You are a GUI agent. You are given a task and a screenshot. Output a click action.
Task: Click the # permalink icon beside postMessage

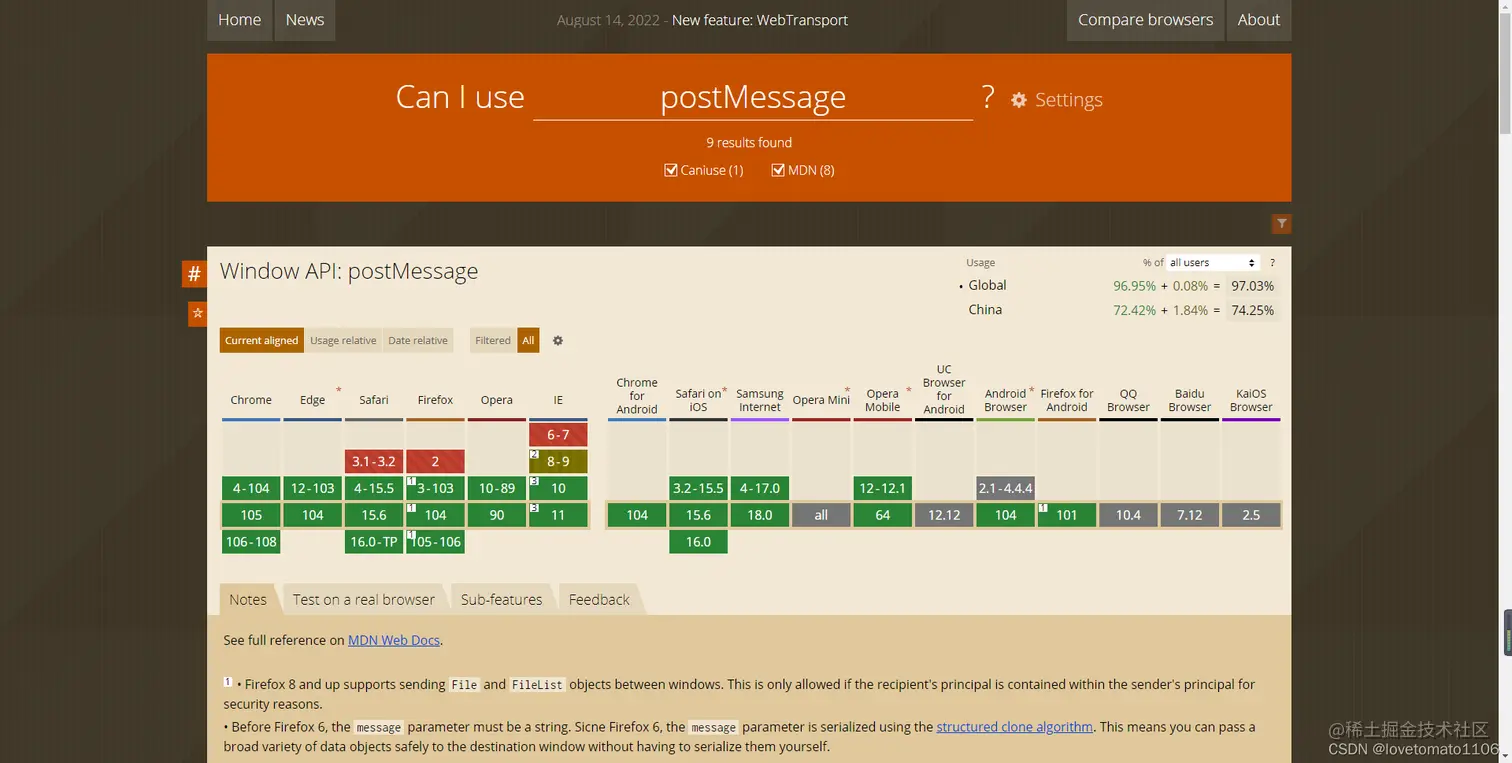point(194,274)
